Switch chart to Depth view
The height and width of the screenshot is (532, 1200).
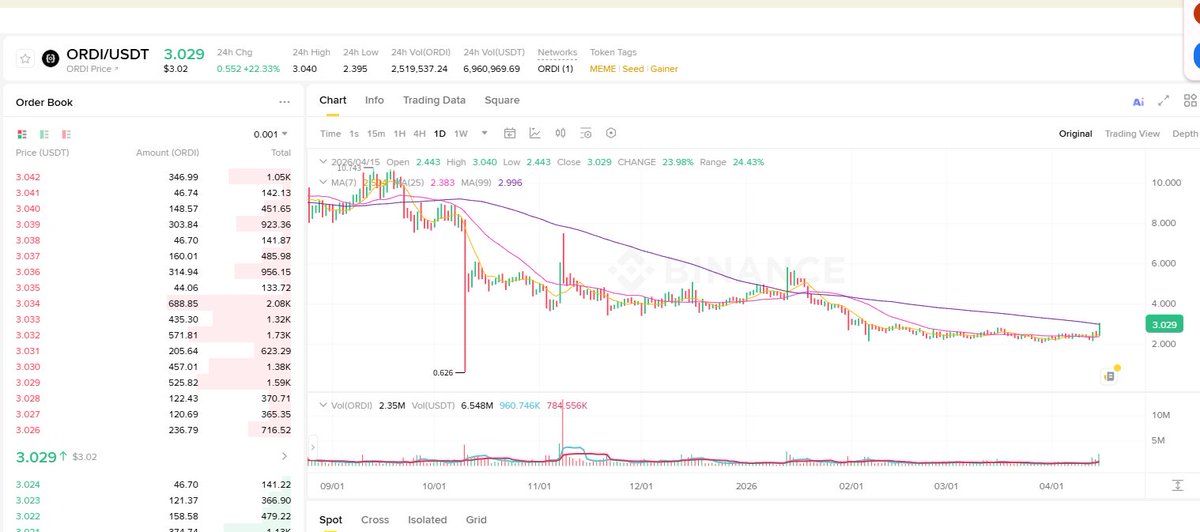click(x=1185, y=133)
